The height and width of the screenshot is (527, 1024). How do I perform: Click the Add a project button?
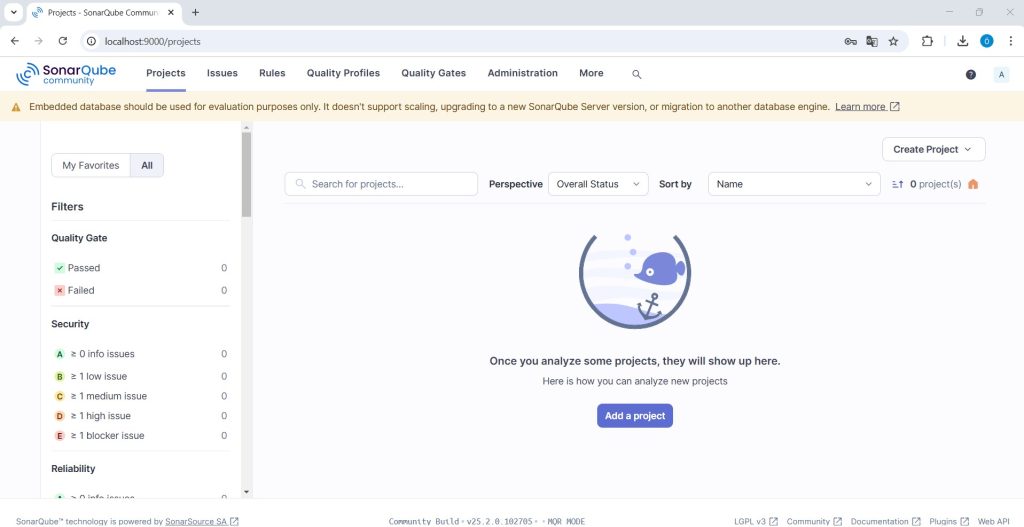[635, 416]
